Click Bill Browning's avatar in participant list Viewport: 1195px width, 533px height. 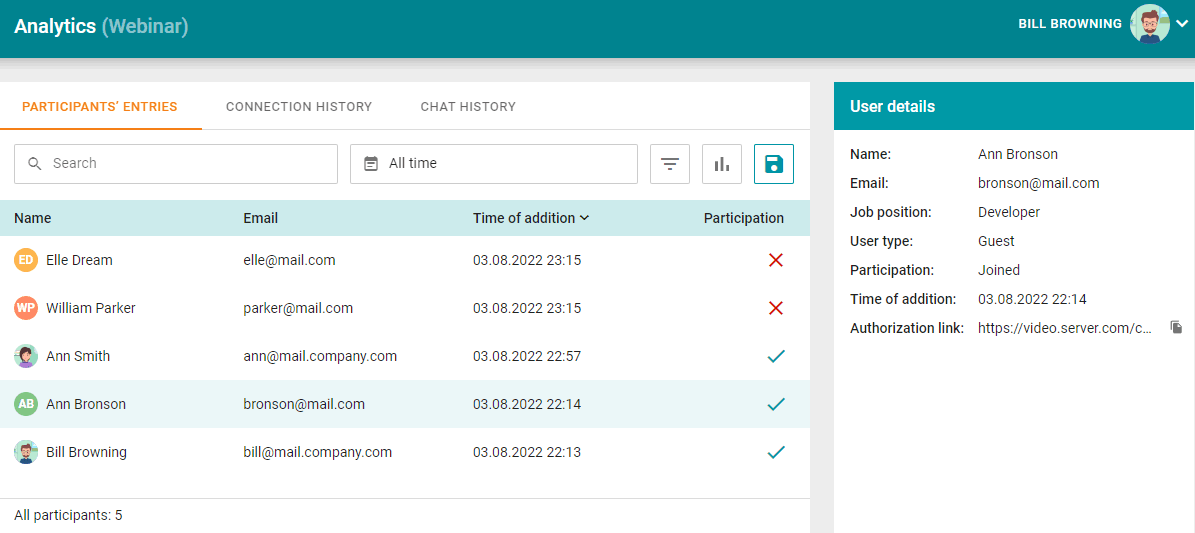click(26, 452)
